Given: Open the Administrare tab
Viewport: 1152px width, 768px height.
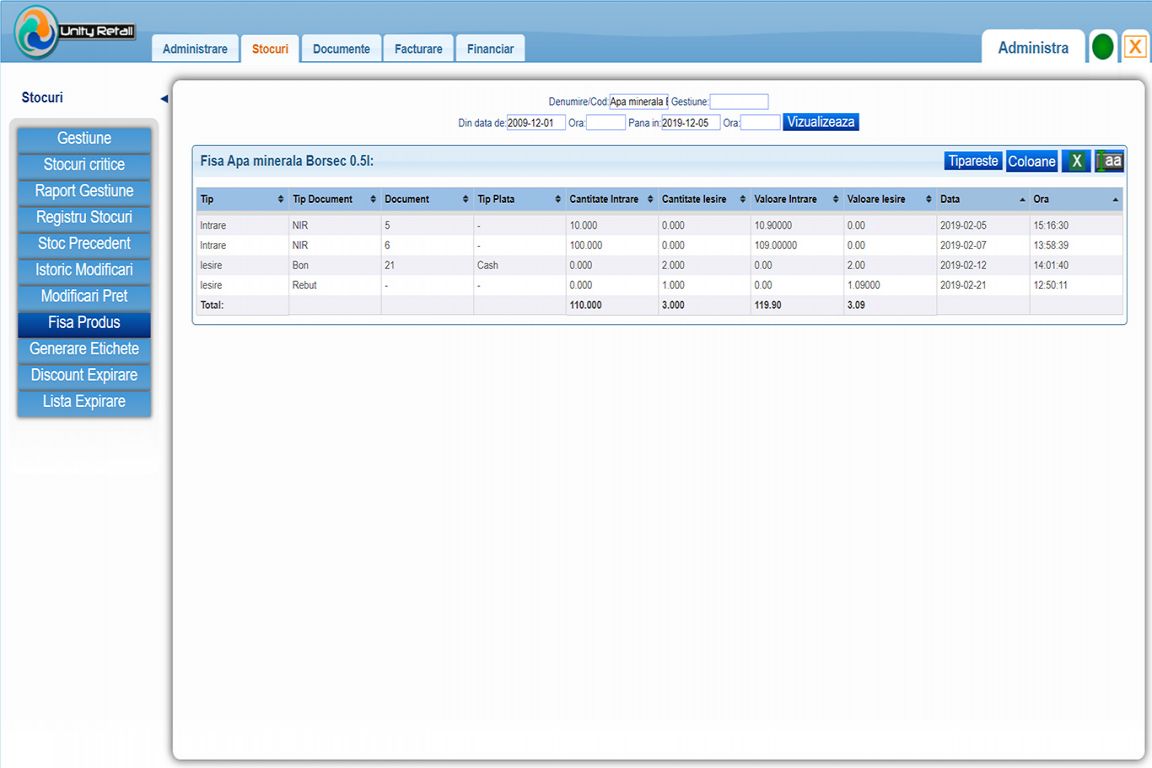Looking at the screenshot, I should (x=195, y=49).
